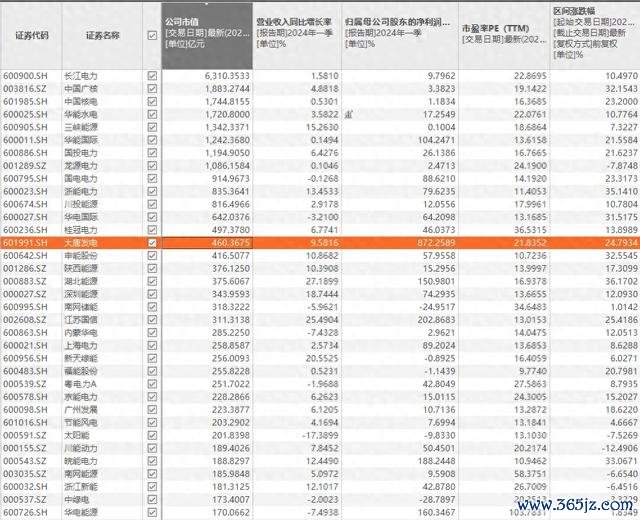Click the 证券名称 column header

(x=102, y=36)
